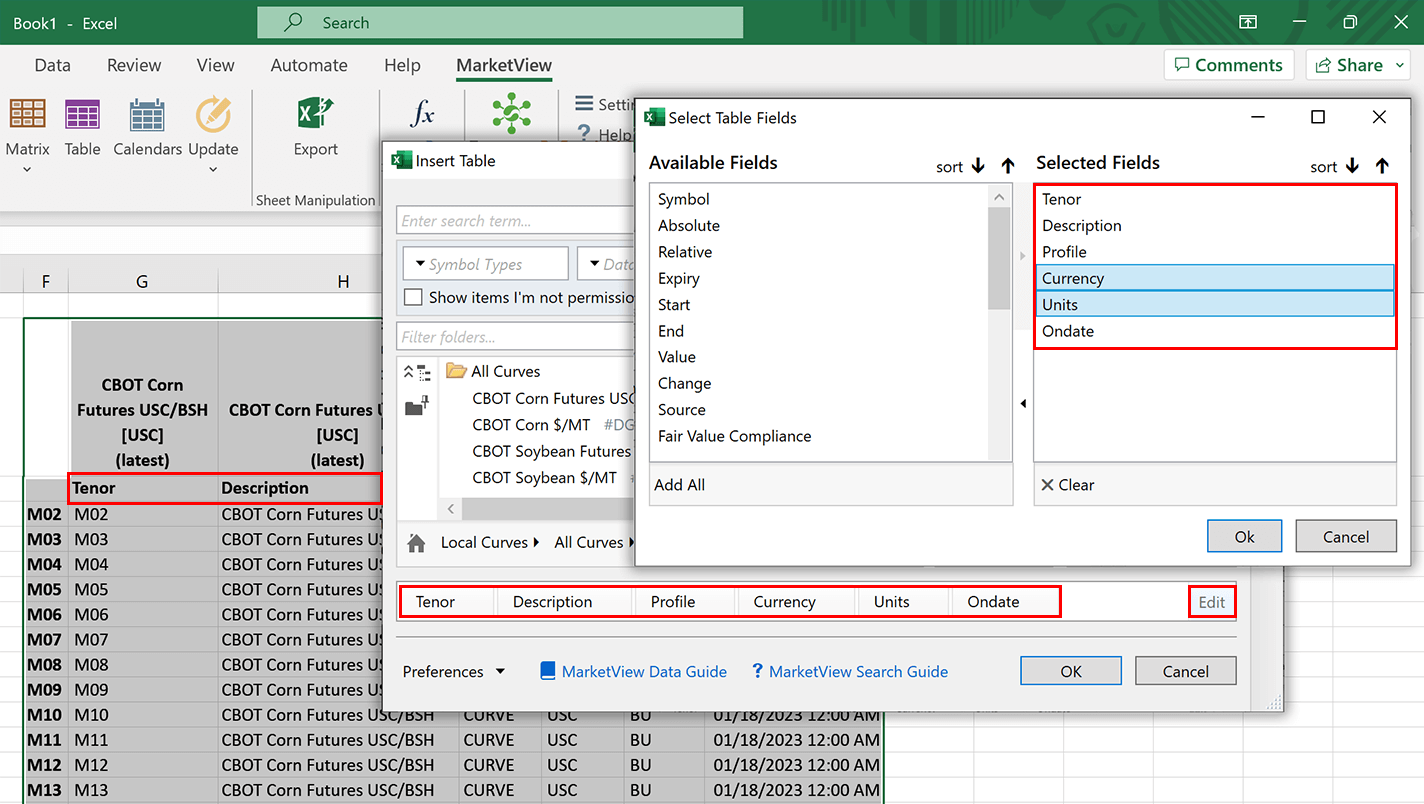Select Ondate in Selected Fields list
1424x804 pixels.
pyautogui.click(x=1215, y=331)
